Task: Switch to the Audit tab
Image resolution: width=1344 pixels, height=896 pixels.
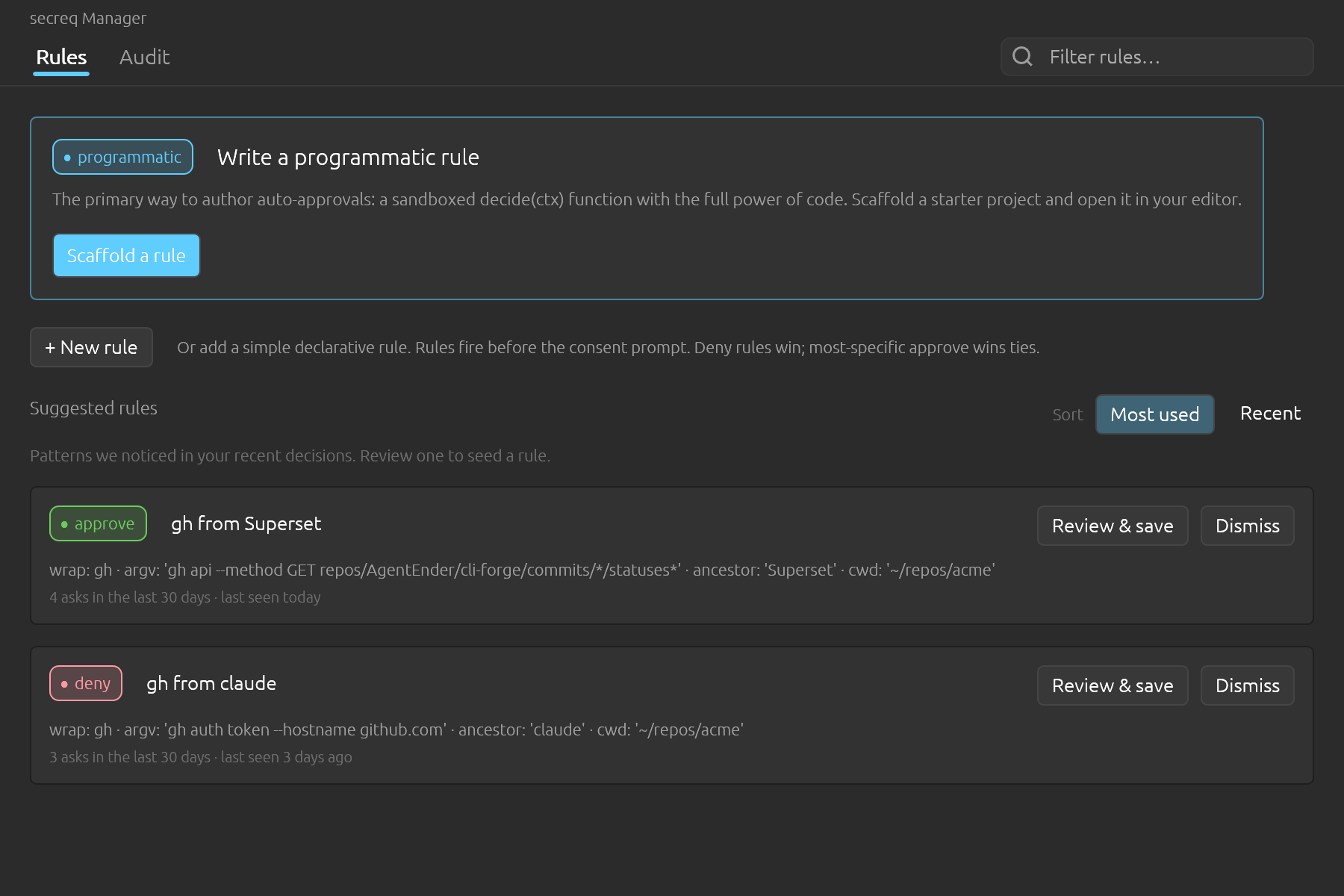Action: (144, 57)
